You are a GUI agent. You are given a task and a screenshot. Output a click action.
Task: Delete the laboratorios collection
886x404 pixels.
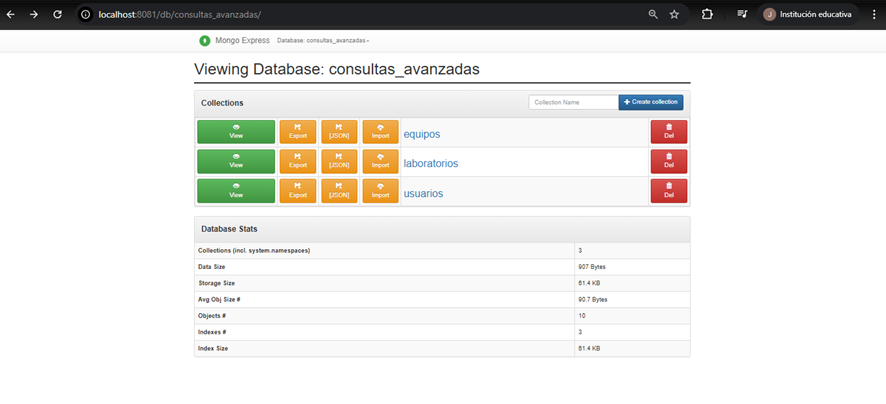click(x=669, y=161)
